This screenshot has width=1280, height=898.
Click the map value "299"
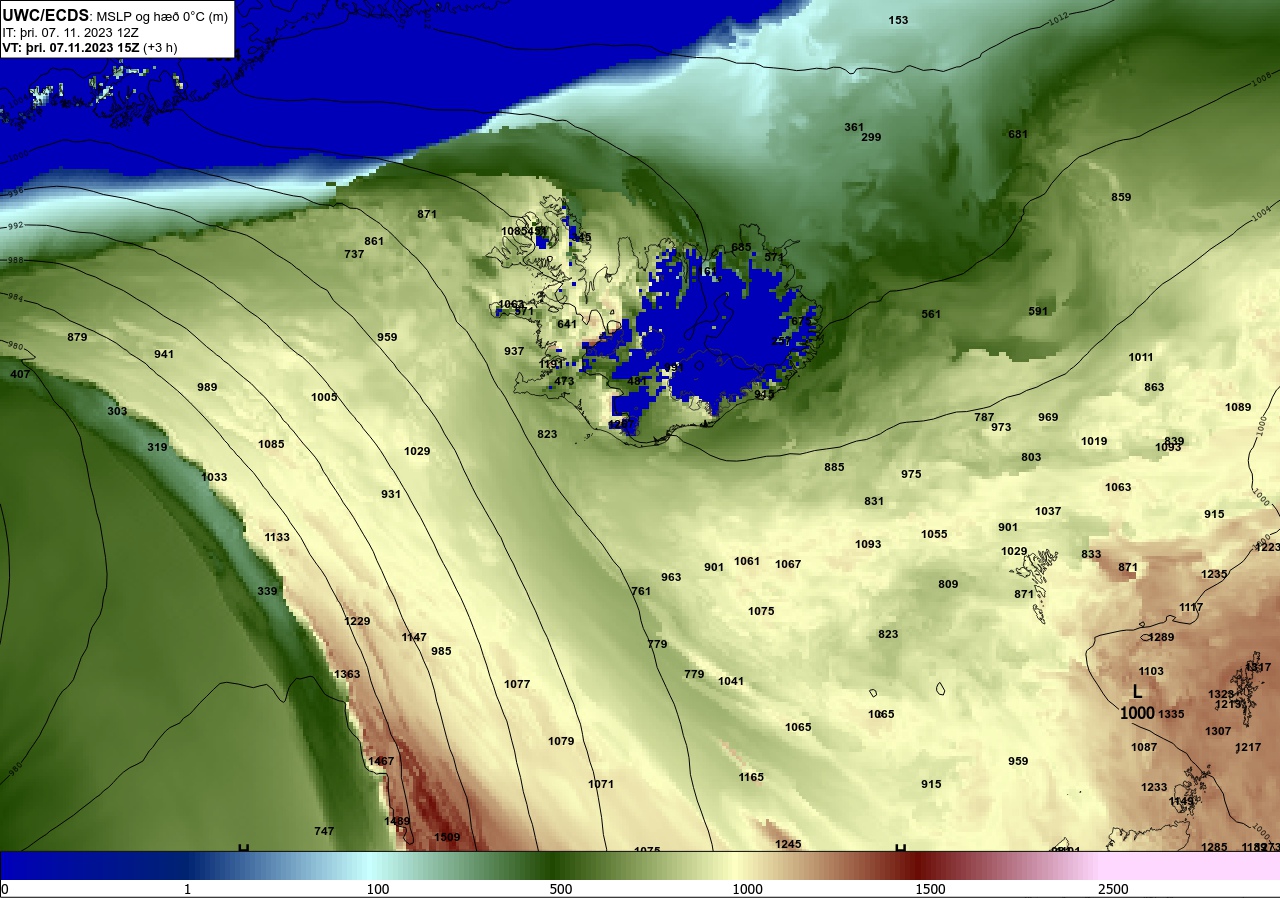871,137
